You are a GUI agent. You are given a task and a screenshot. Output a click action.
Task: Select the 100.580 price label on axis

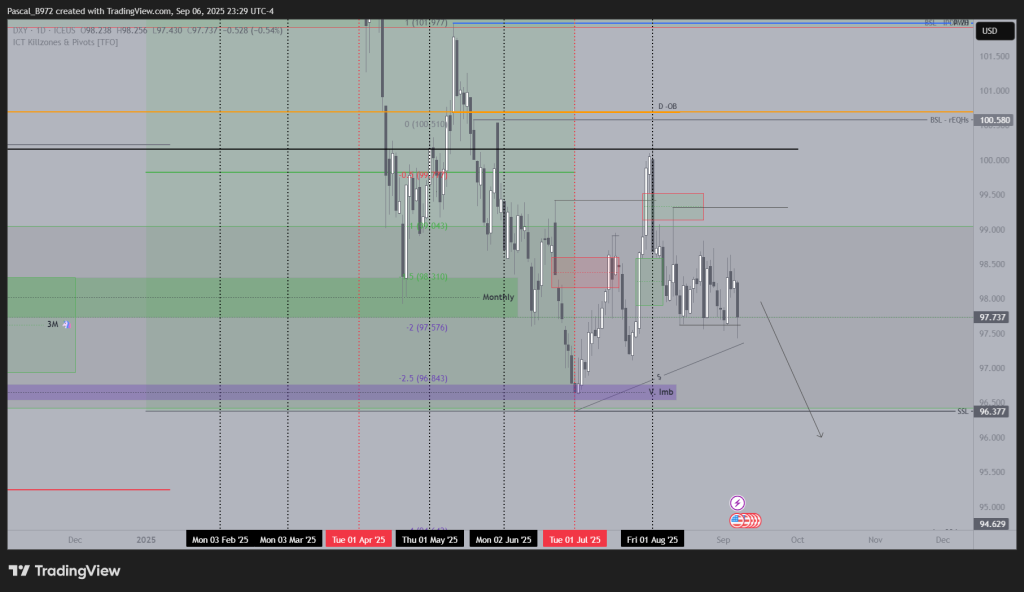coord(993,120)
